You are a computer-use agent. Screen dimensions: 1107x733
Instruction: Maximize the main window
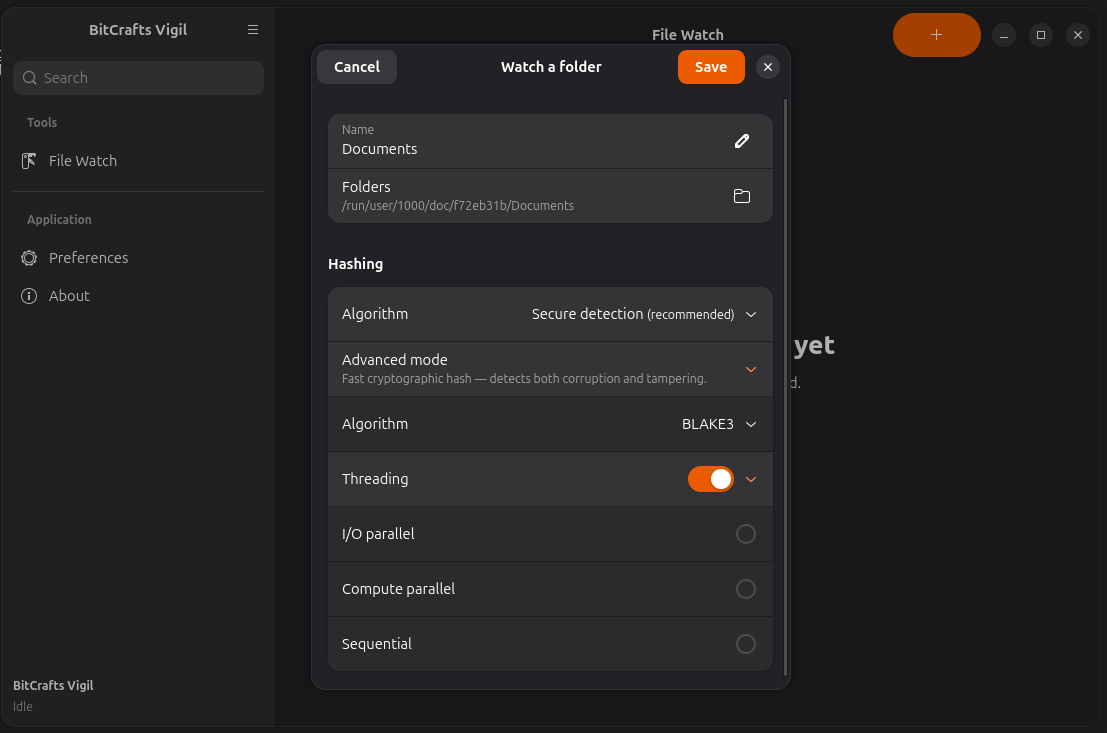point(1041,35)
